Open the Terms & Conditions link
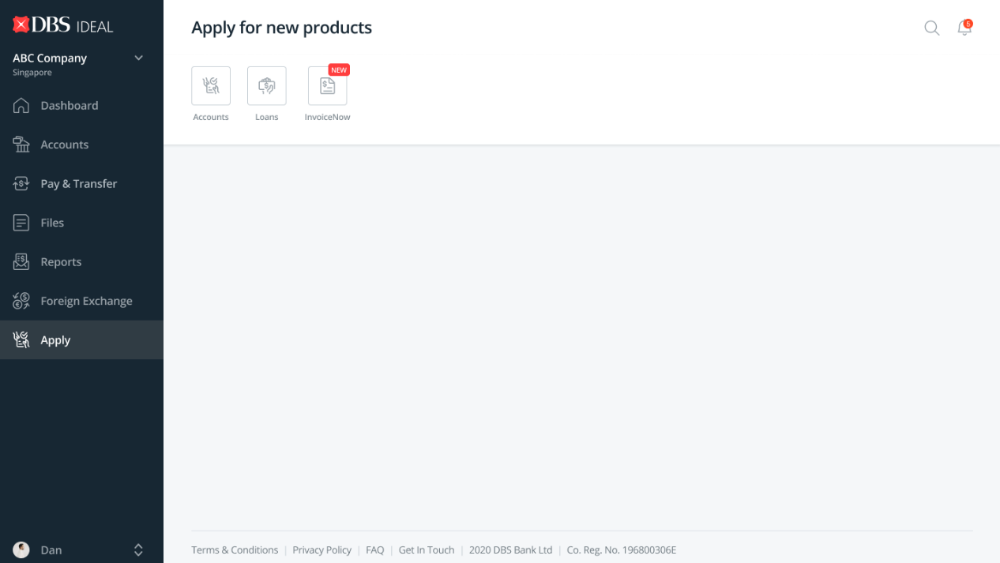 tap(235, 550)
